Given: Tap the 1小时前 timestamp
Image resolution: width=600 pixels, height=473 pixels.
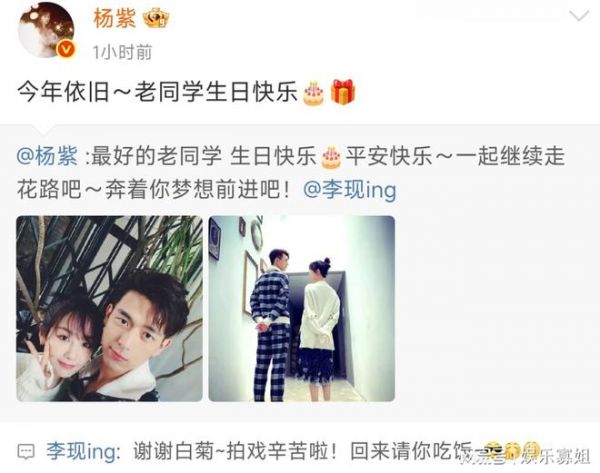Looking at the screenshot, I should click(x=122, y=52).
